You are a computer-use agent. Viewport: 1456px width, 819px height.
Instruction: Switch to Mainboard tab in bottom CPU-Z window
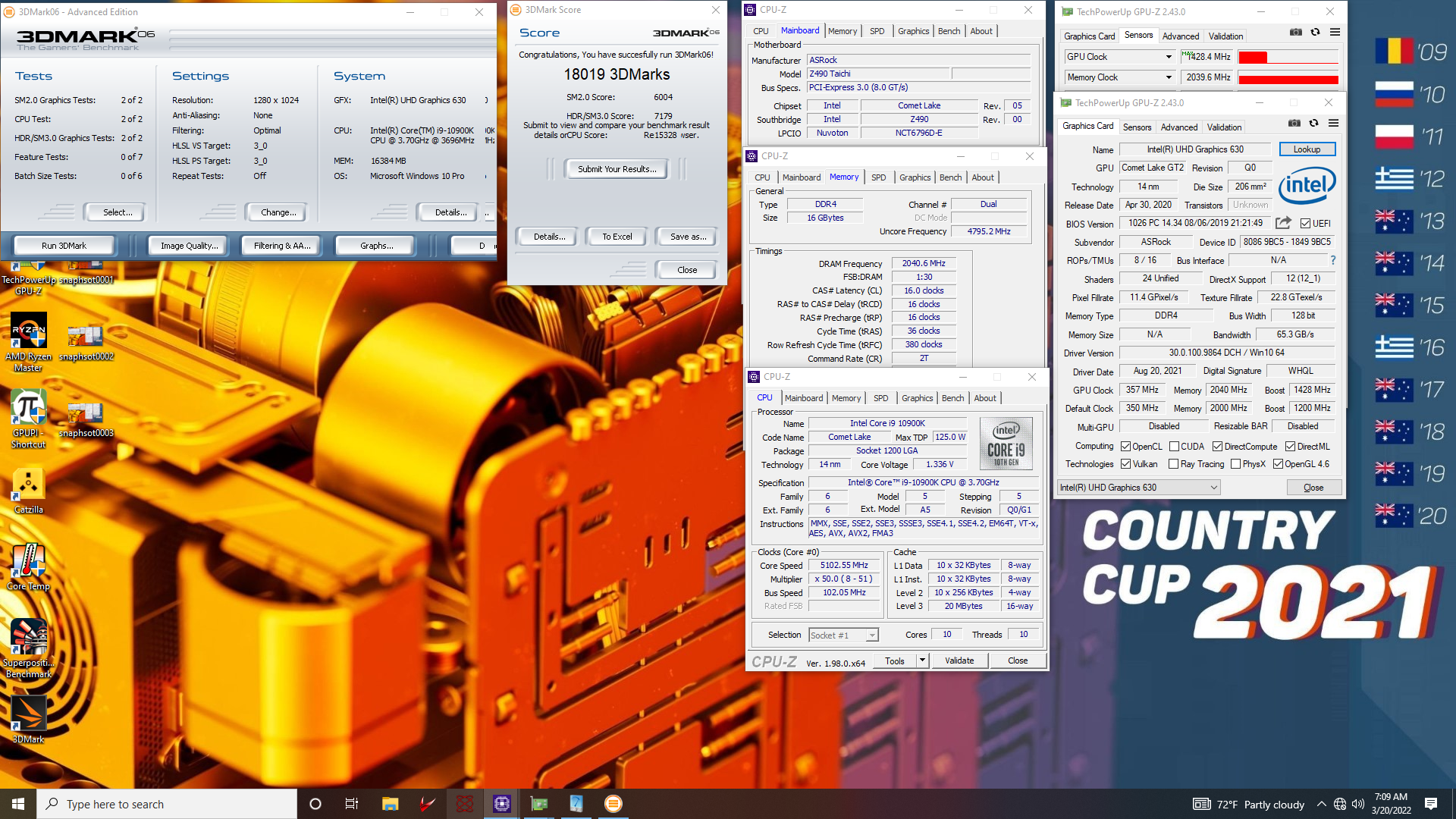(x=804, y=398)
